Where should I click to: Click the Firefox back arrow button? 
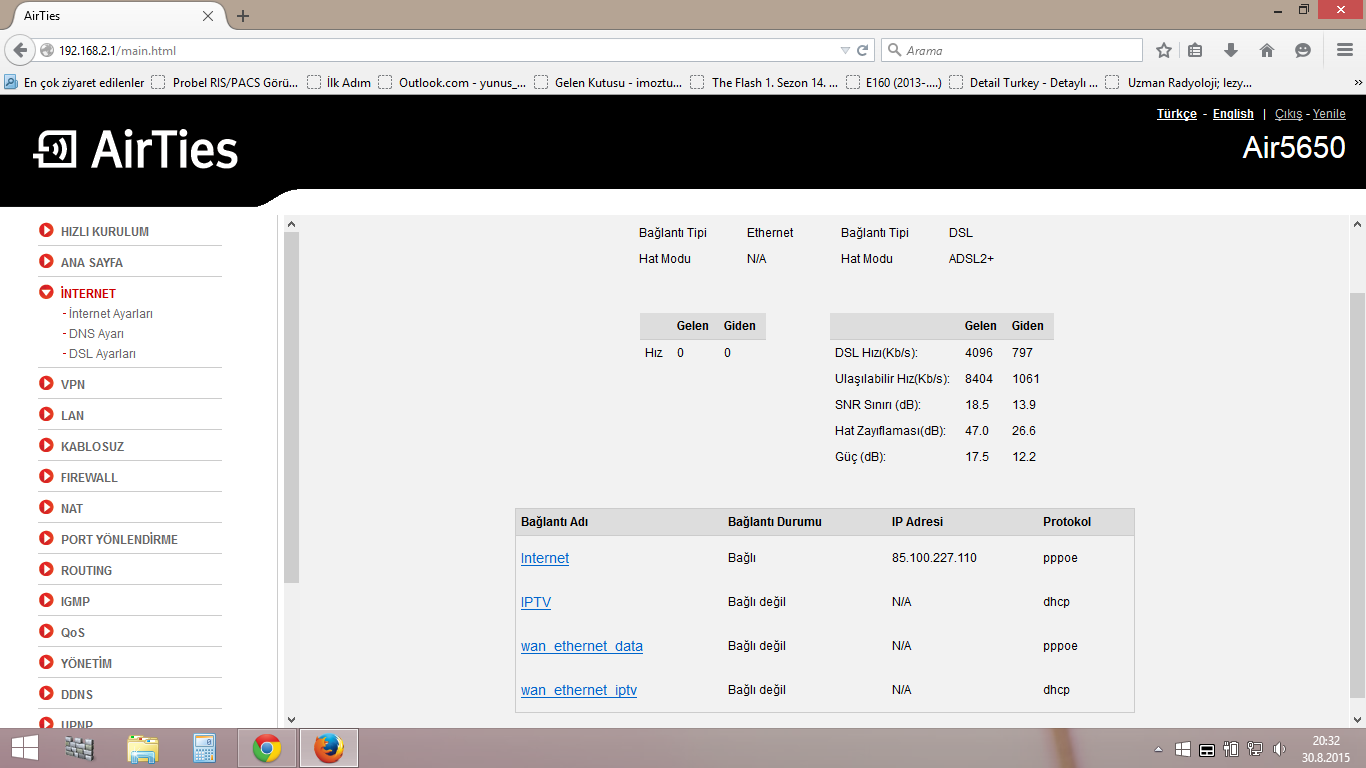(20, 50)
